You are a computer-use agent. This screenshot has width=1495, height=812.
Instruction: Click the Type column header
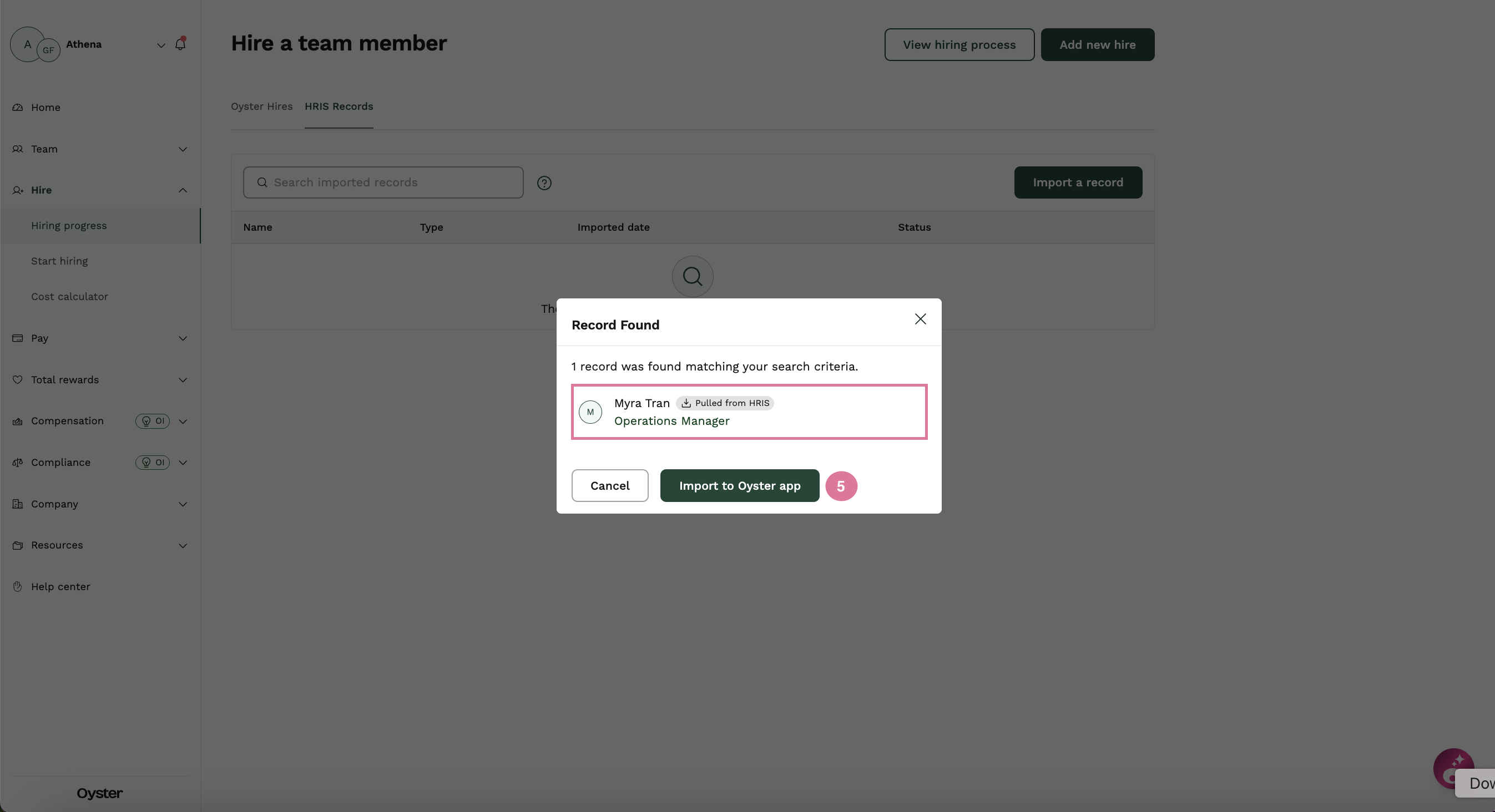[x=432, y=227]
